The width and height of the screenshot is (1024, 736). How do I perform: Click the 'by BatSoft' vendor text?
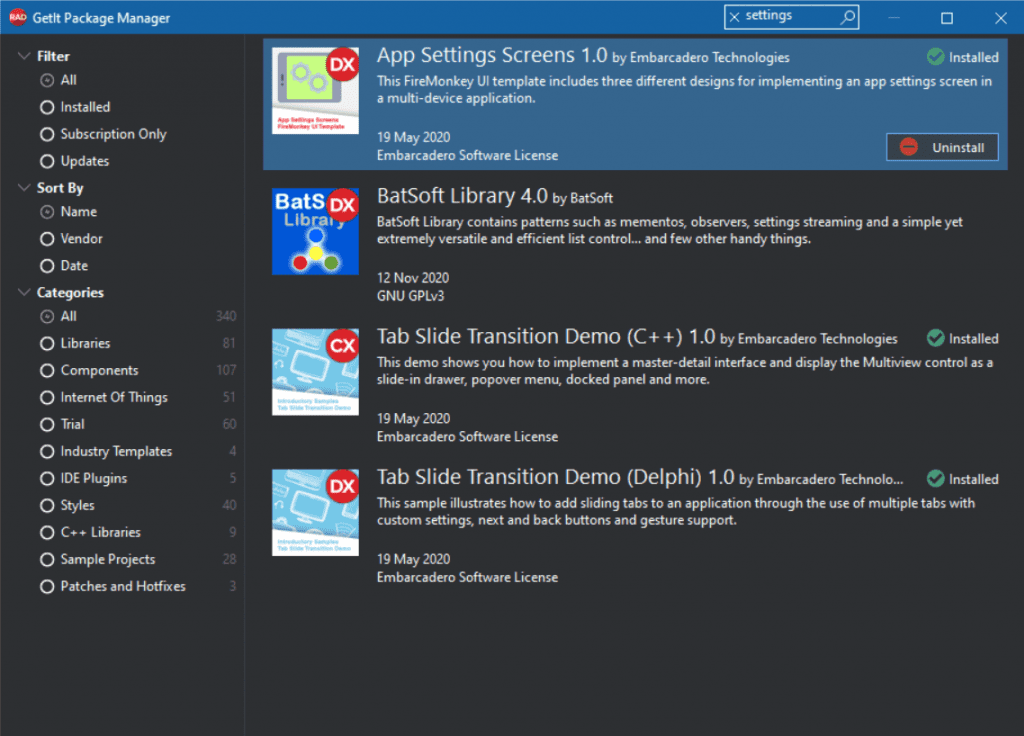[x=583, y=198]
